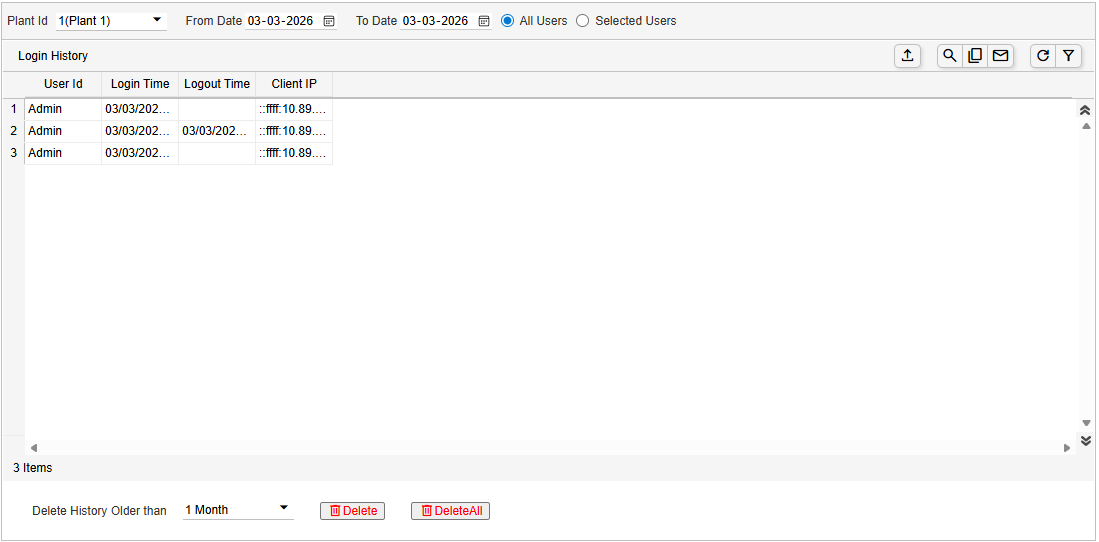The height and width of the screenshot is (542, 1099).
Task: Sort by the Login Time column header
Action: [x=140, y=84]
